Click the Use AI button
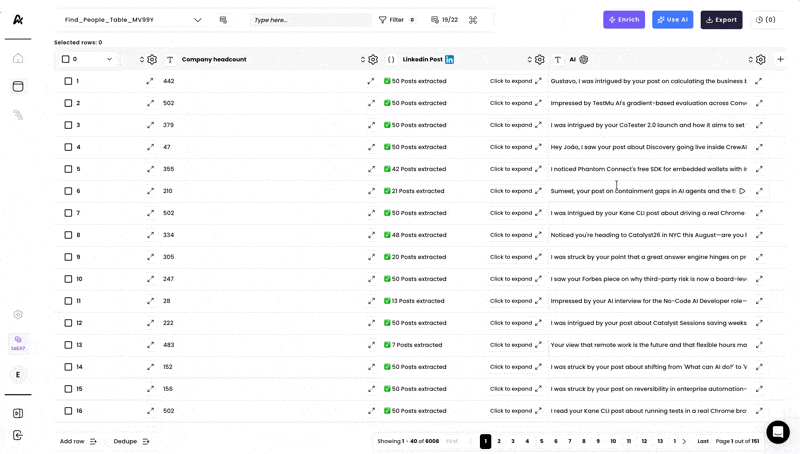This screenshot has width=800, height=454. [x=672, y=20]
